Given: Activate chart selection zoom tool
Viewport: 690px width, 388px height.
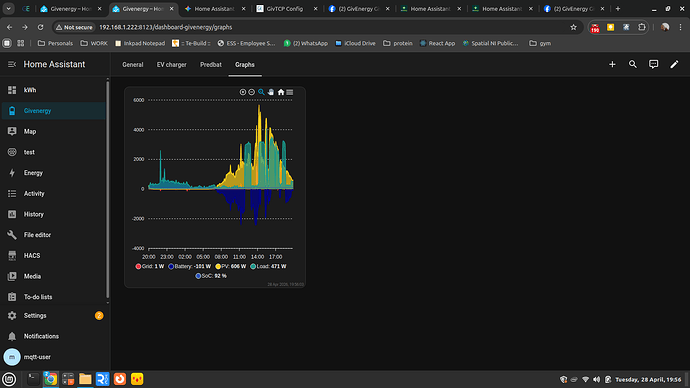Looking at the screenshot, I should [261, 92].
